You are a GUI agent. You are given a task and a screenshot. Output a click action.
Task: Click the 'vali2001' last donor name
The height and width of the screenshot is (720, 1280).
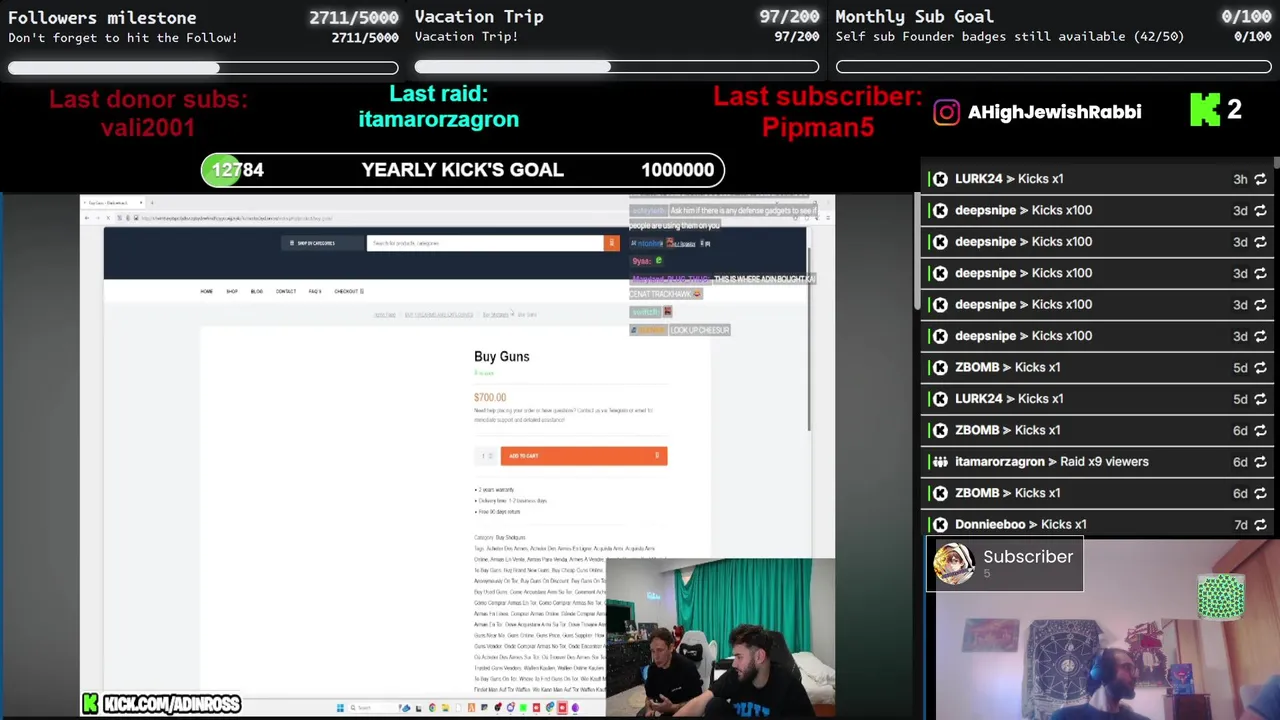click(148, 128)
